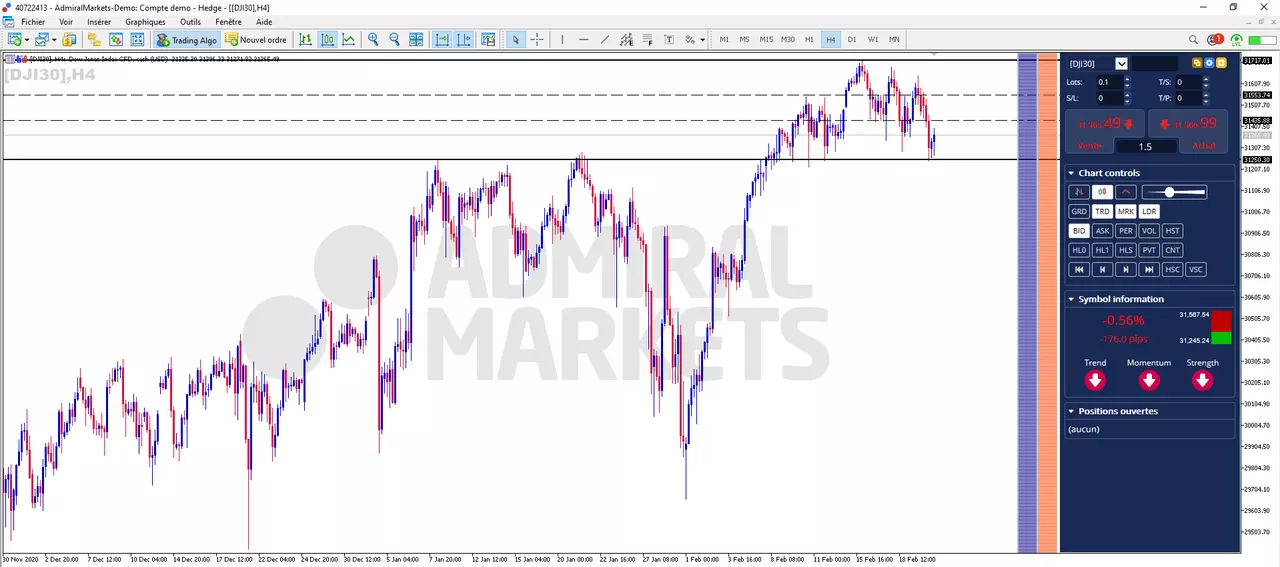Image resolution: width=1280 pixels, height=567 pixels.
Task: Enable chart auto scroll icon
Action: (441, 40)
